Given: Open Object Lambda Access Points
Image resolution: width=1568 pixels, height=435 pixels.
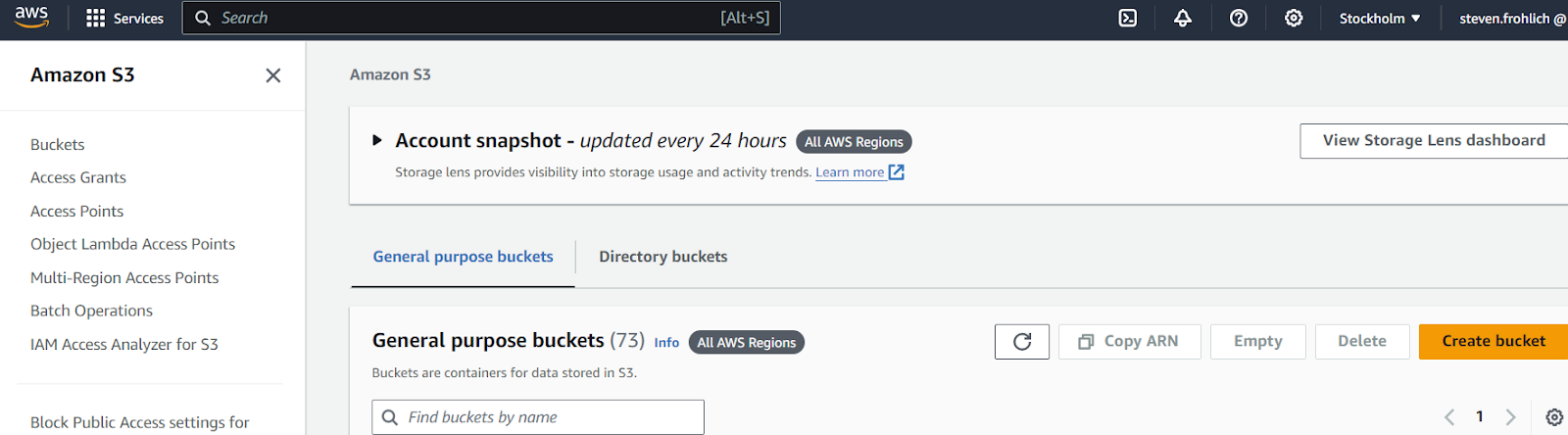Looking at the screenshot, I should (133, 244).
